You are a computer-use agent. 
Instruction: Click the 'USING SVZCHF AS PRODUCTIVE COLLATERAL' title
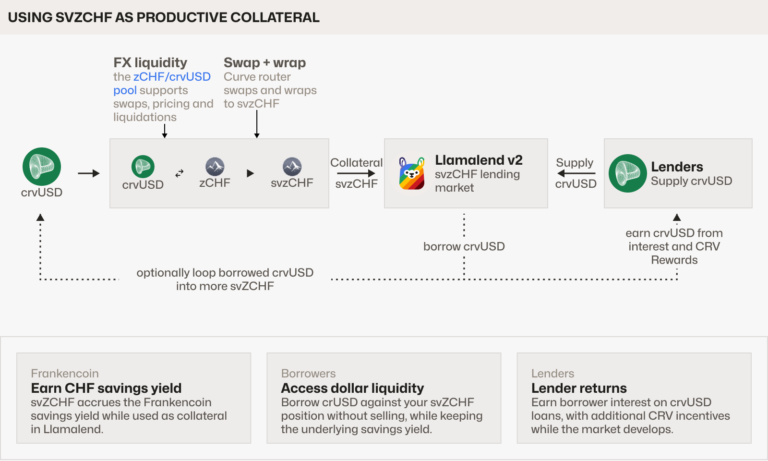tap(164, 17)
